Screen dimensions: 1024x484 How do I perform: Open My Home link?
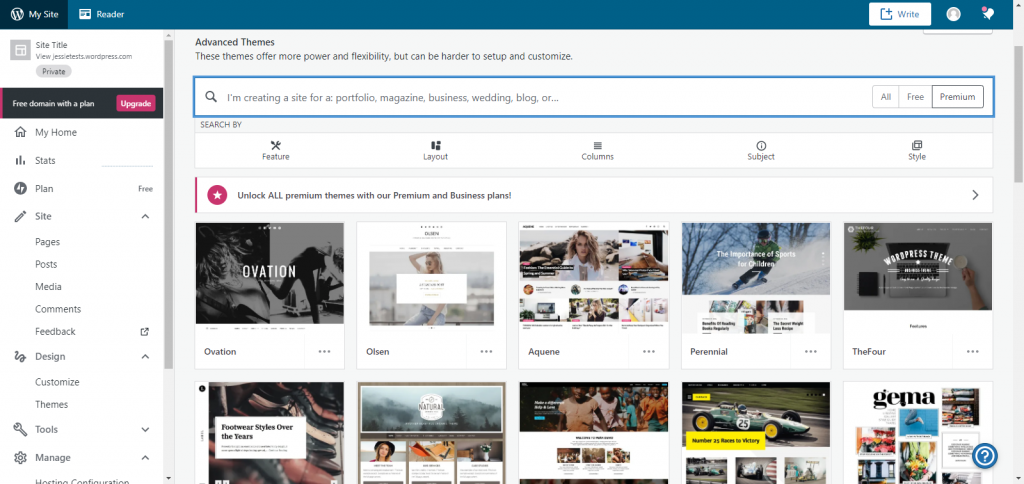coord(56,132)
